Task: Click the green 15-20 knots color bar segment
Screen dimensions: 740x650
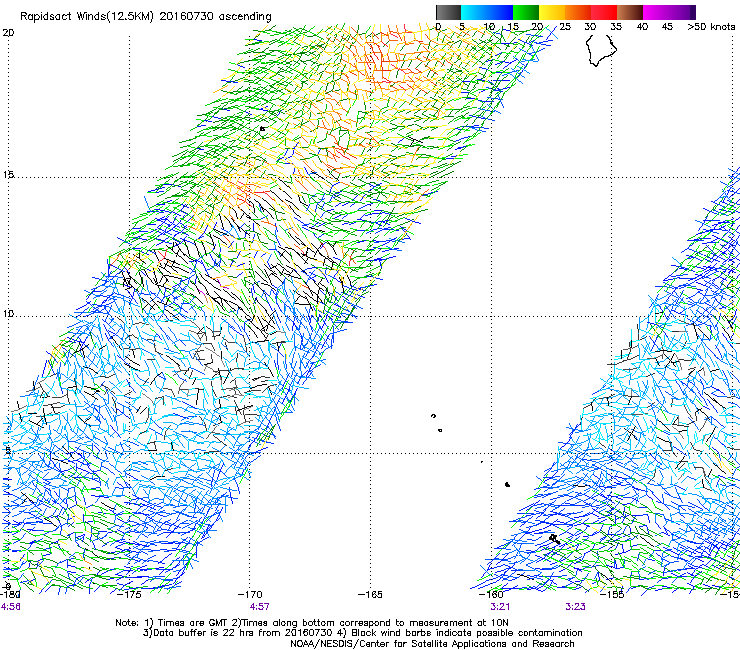Action: (526, 12)
